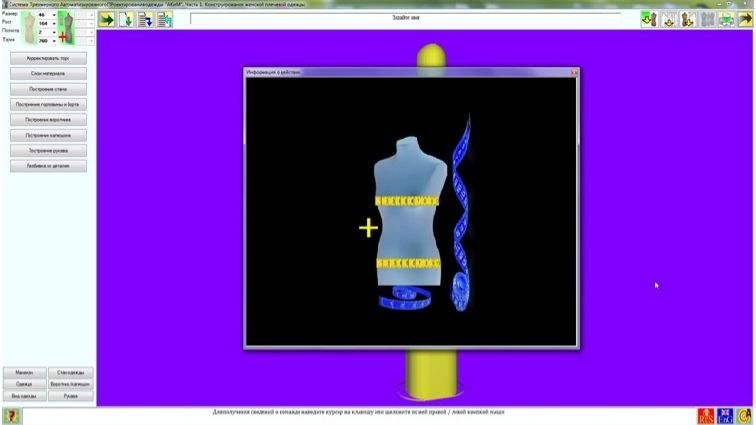Click the printer icon at top right
The image size is (756, 425).
pos(726,20)
